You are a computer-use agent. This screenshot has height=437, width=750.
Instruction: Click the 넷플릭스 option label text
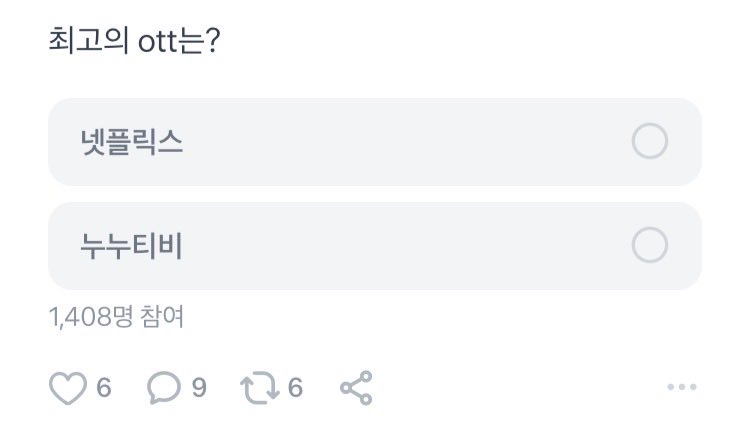132,142
